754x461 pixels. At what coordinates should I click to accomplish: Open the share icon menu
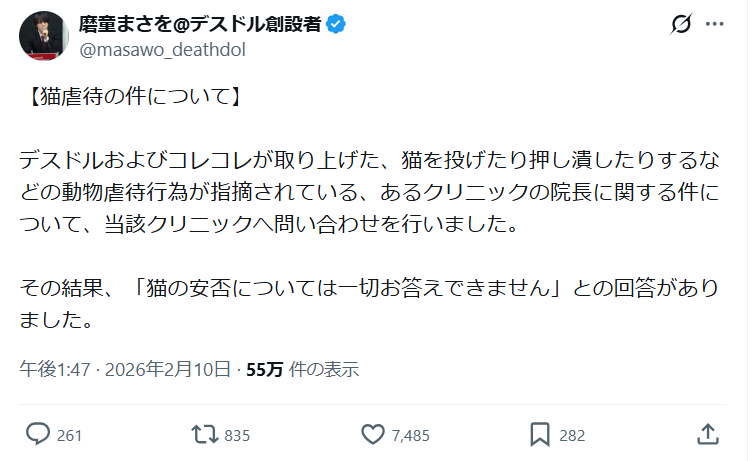(x=707, y=434)
